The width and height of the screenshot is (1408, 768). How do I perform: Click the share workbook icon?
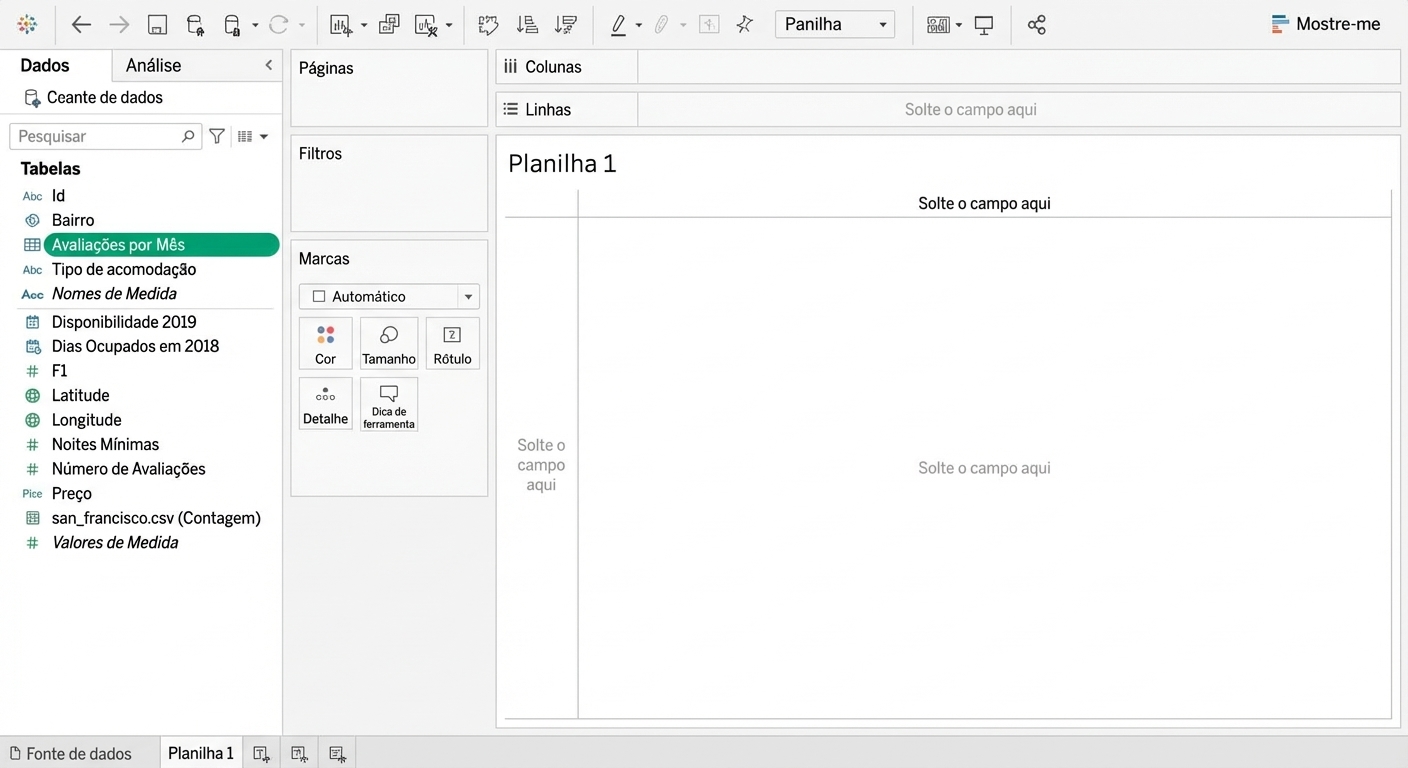pyautogui.click(x=1037, y=25)
